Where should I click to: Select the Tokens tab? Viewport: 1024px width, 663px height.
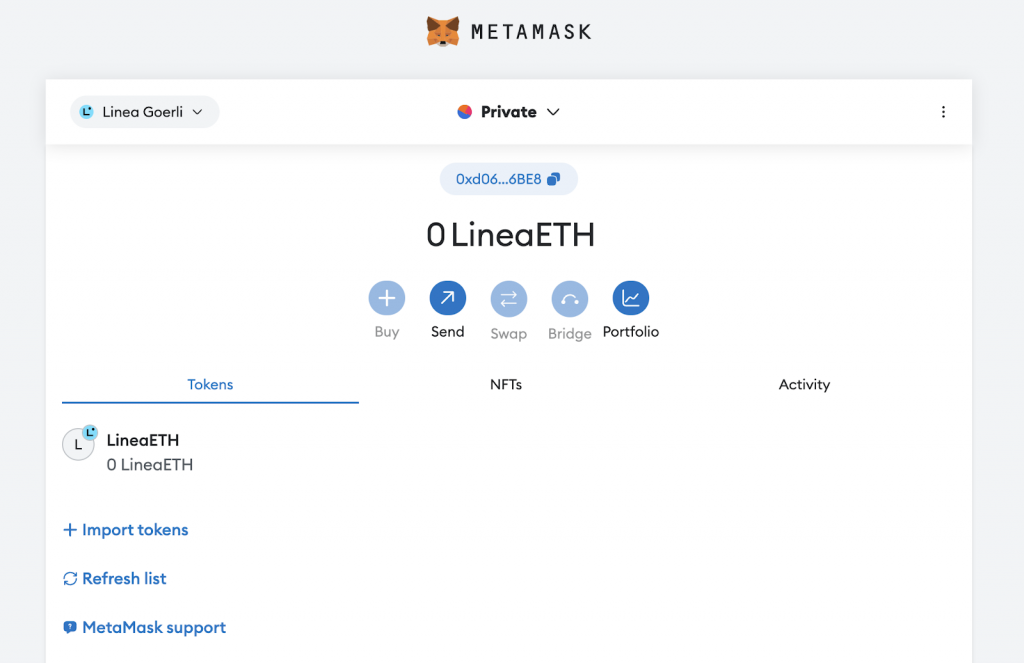[x=210, y=384]
